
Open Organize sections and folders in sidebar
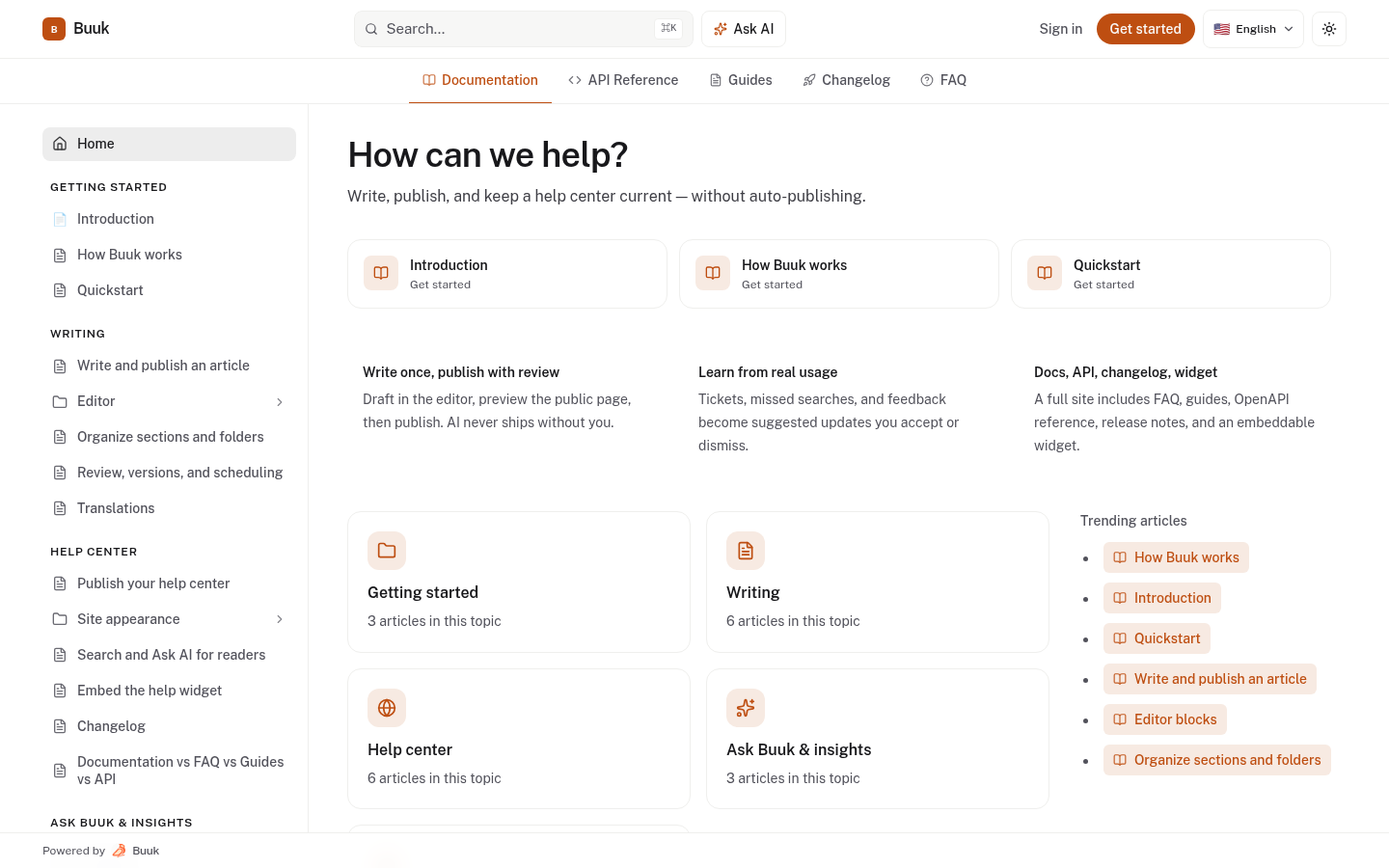pyautogui.click(x=169, y=437)
